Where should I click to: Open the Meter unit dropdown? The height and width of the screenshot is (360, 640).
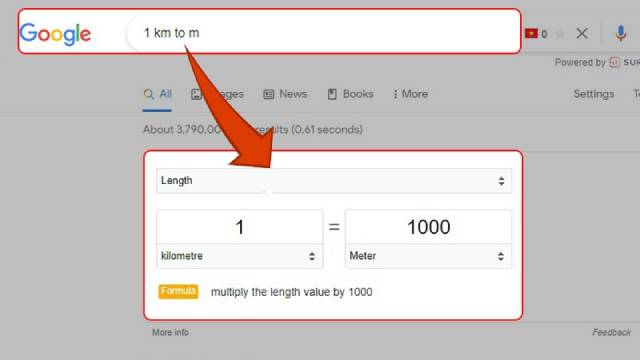428,256
